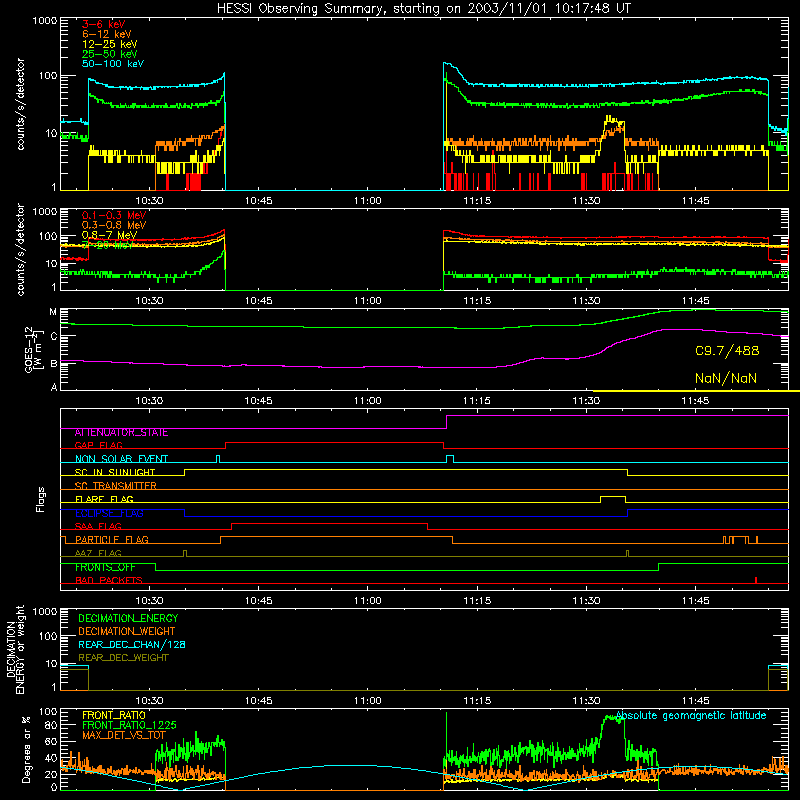
Task: Click the 0.8-7 MeV legend entry
Action: (x=109, y=235)
